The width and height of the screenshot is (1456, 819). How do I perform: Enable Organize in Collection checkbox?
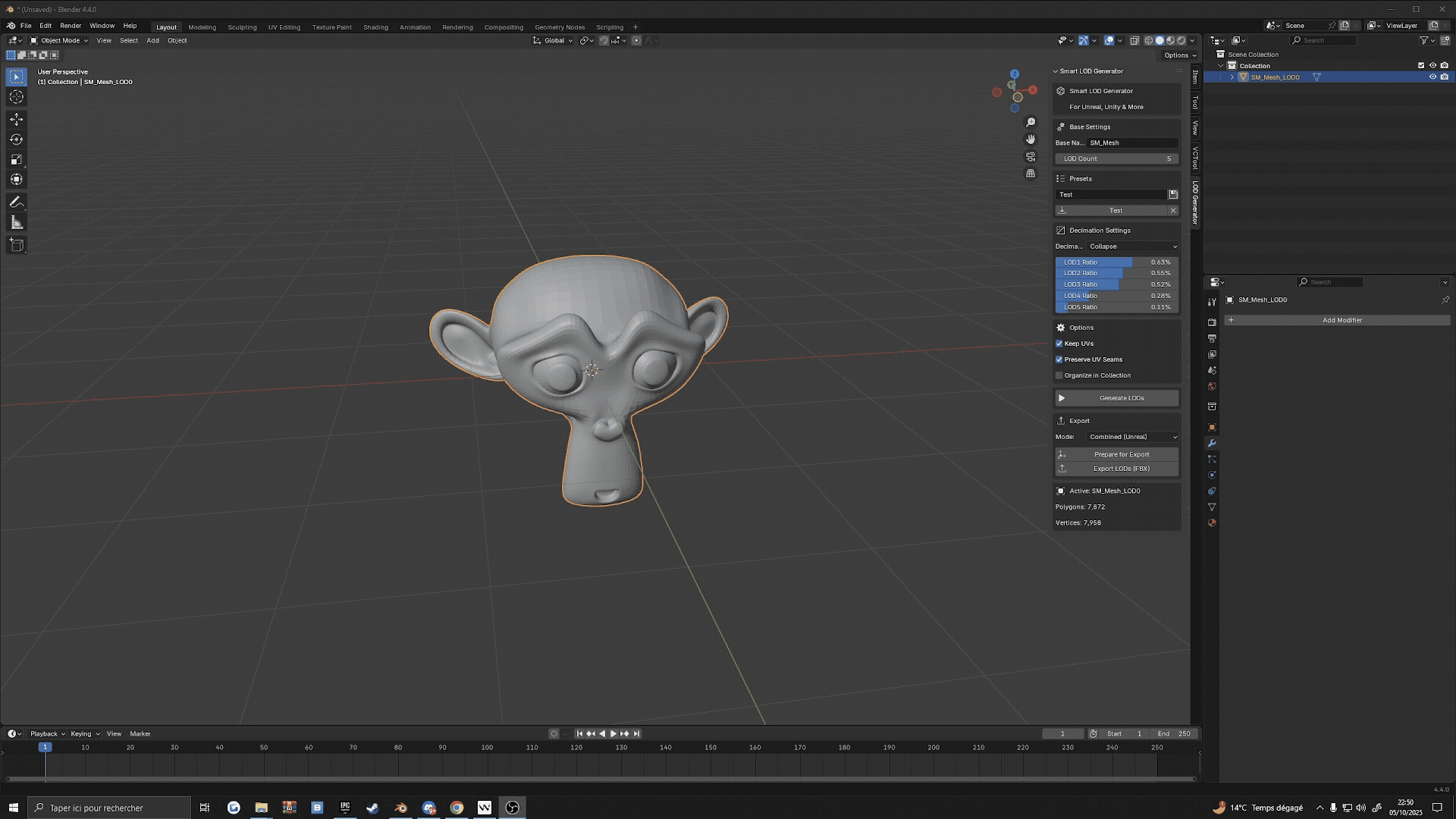(x=1059, y=375)
